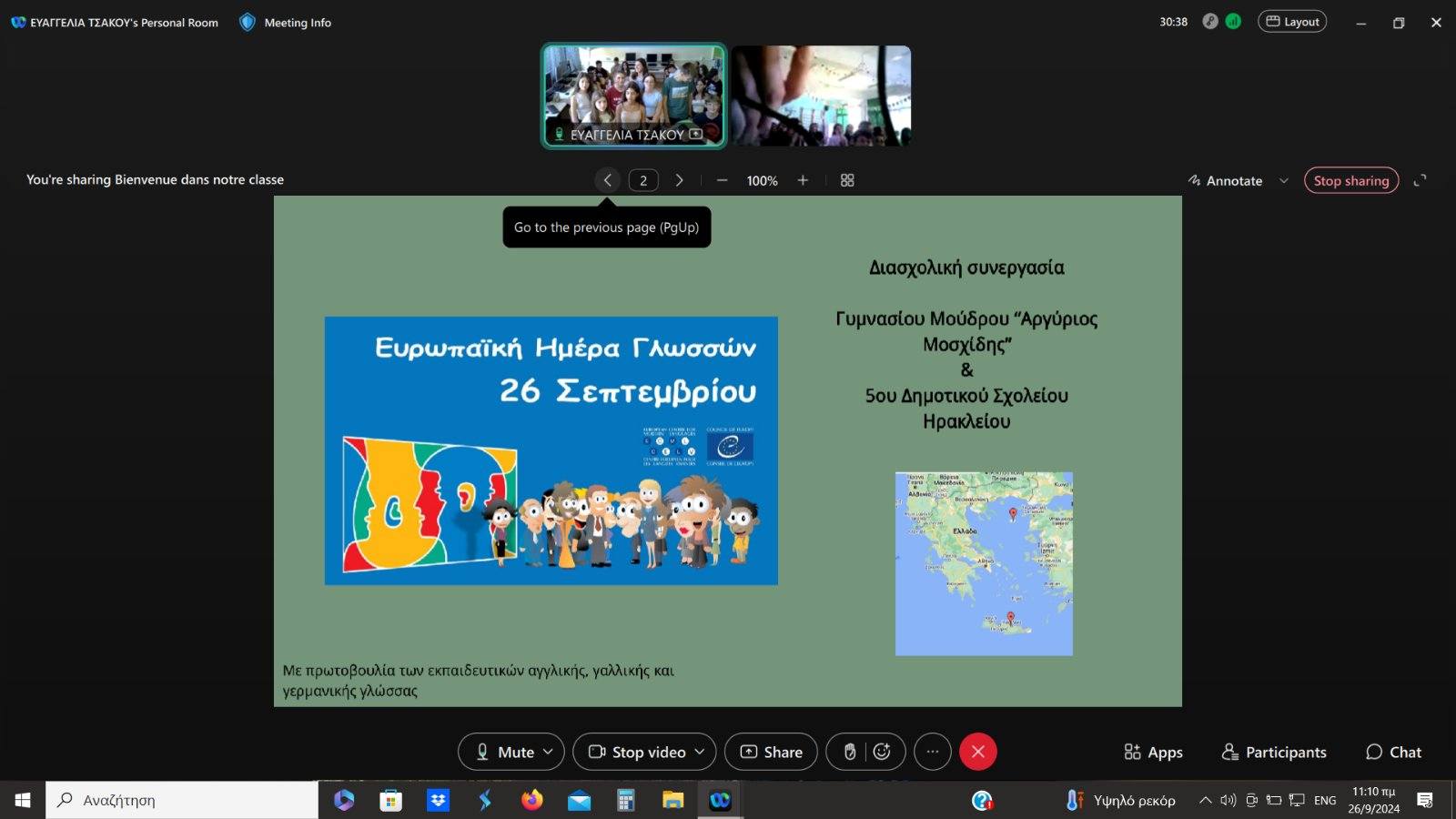Open the Layout options
Viewport: 1456px width, 819px height.
[1292, 22]
